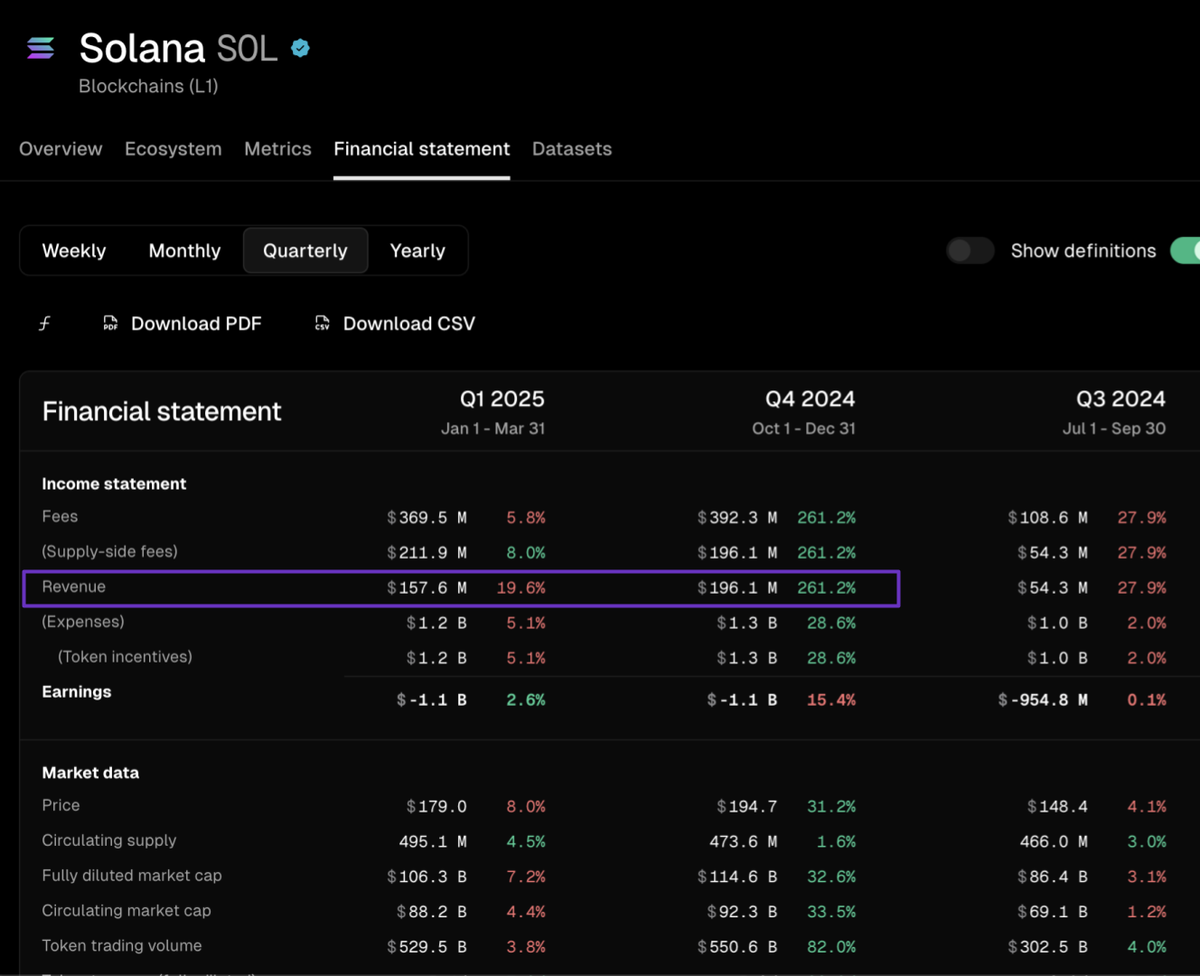Click the Q4 2024 column header
Viewport: 1200px width, 976px height.
810,400
